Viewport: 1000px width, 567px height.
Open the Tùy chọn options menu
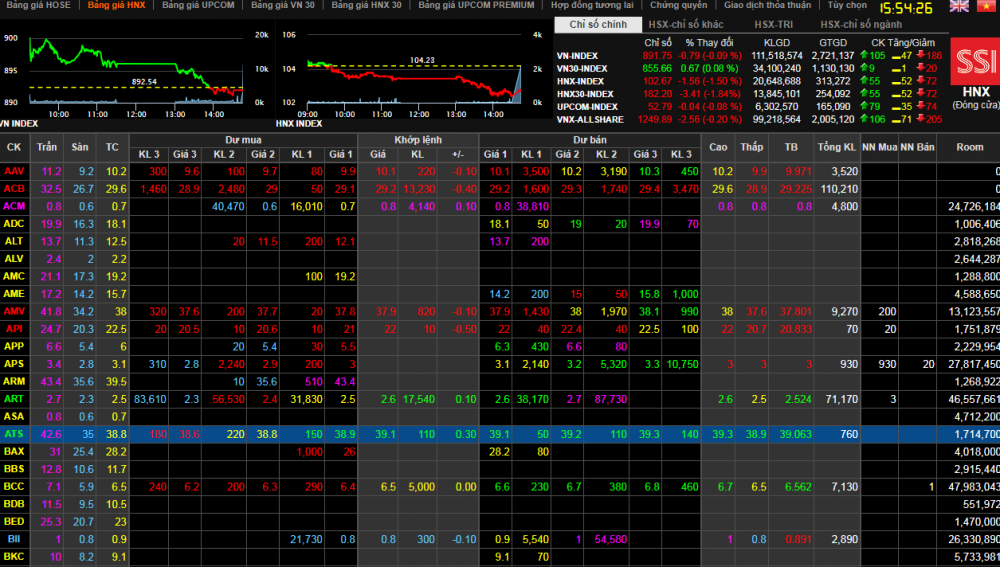[848, 6]
